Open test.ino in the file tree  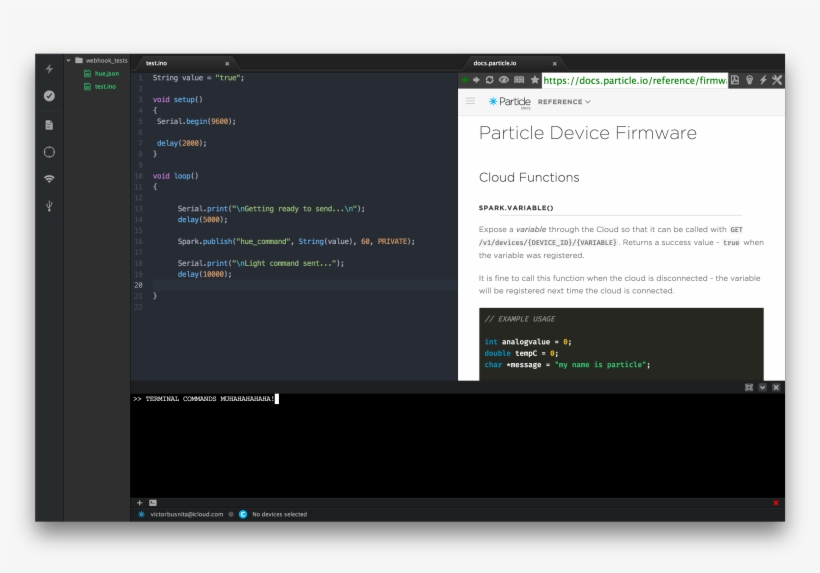click(x=100, y=87)
